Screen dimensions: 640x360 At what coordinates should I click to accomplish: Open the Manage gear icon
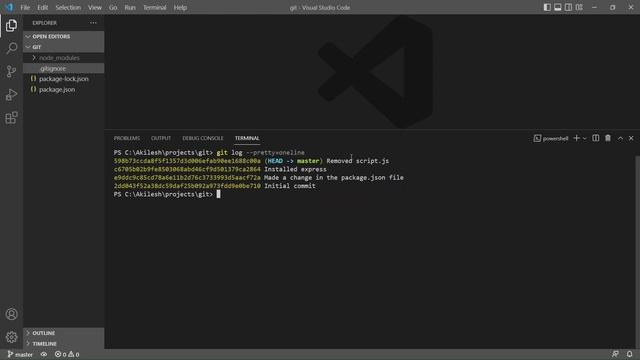click(x=11, y=337)
